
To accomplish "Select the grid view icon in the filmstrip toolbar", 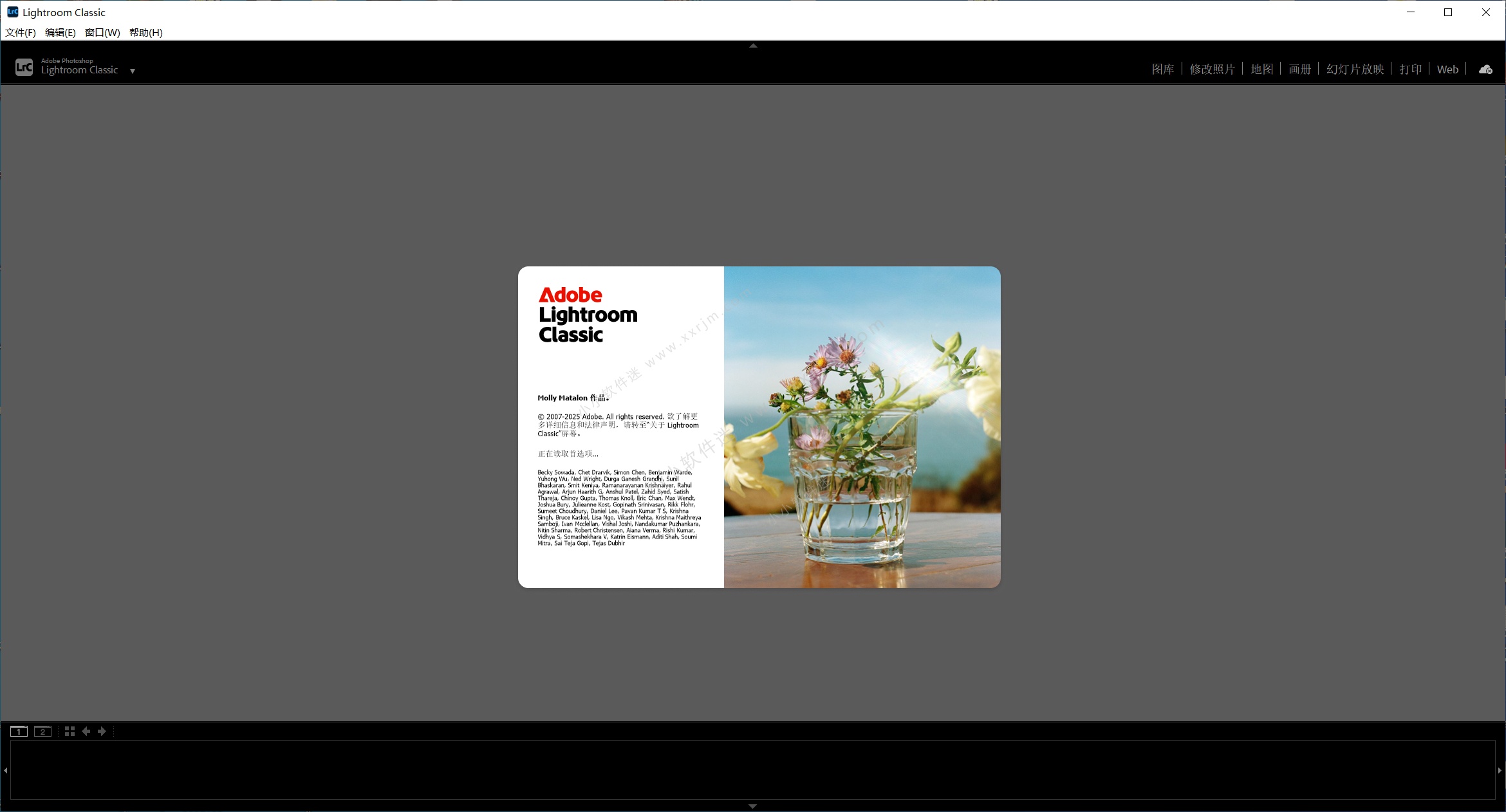I will click(x=70, y=731).
